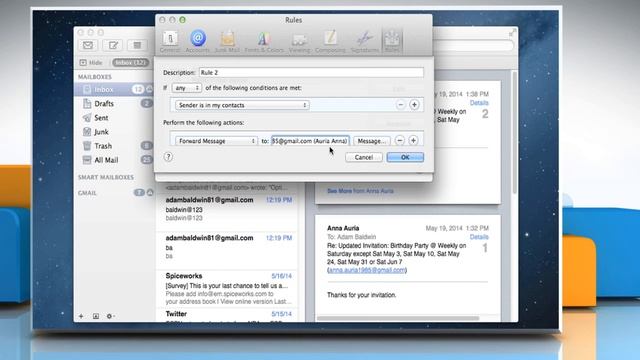Open the Junk Mail preferences tab
Viewport: 640px width, 360px height.
tap(227, 41)
